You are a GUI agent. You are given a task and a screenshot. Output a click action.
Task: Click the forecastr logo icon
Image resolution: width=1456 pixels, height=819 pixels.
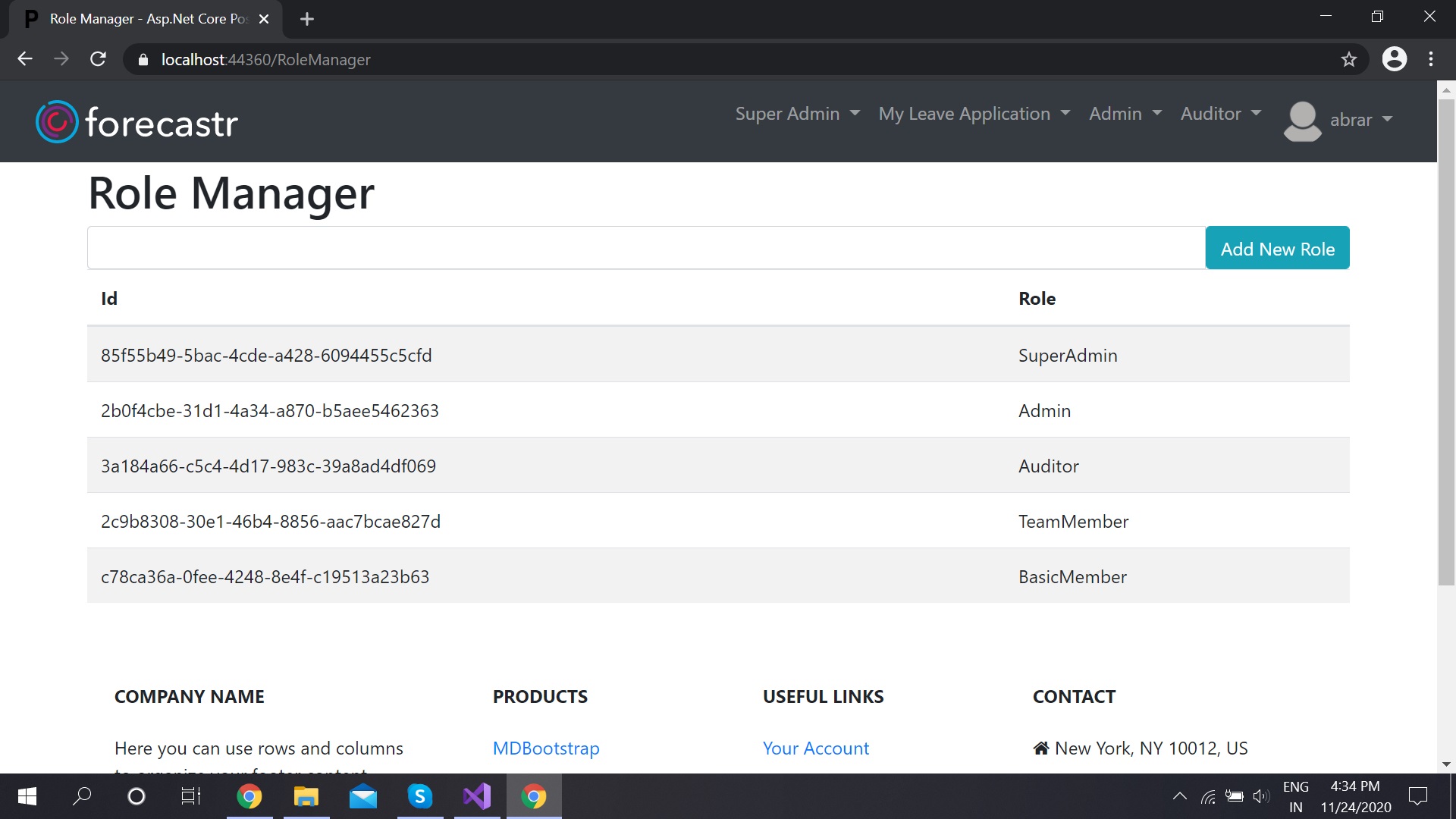tap(57, 122)
